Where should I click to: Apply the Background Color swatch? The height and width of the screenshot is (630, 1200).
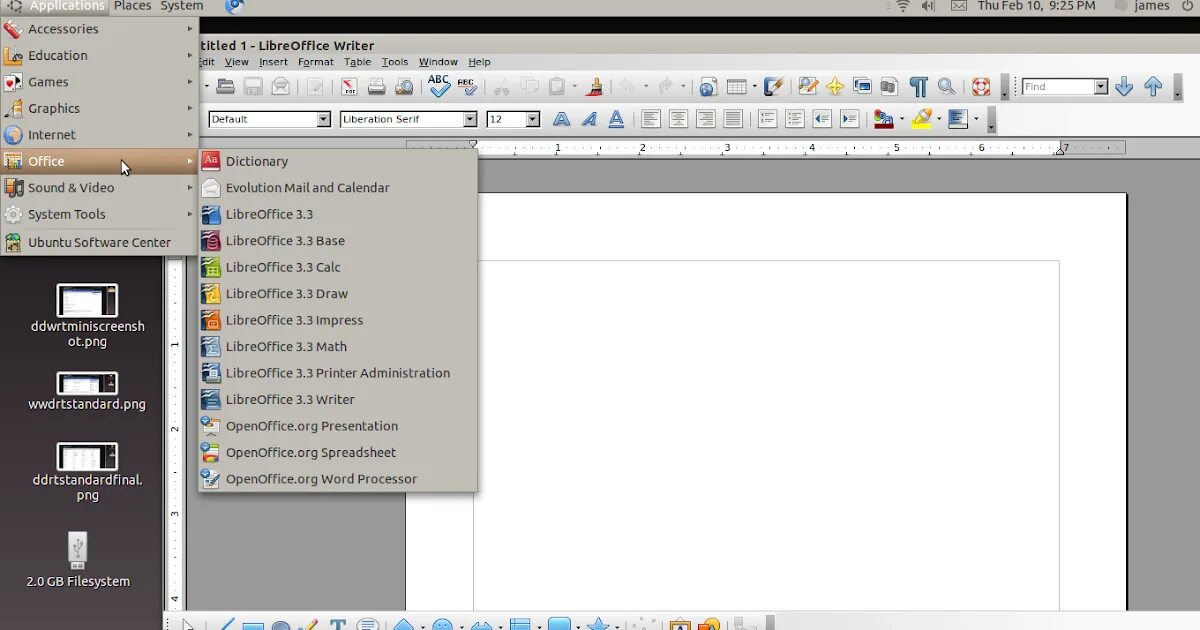[x=958, y=119]
